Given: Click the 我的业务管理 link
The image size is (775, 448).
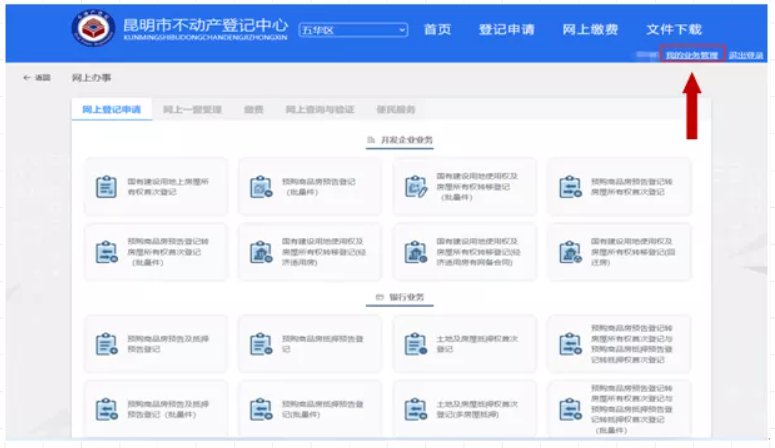Looking at the screenshot, I should pyautogui.click(x=692, y=55).
